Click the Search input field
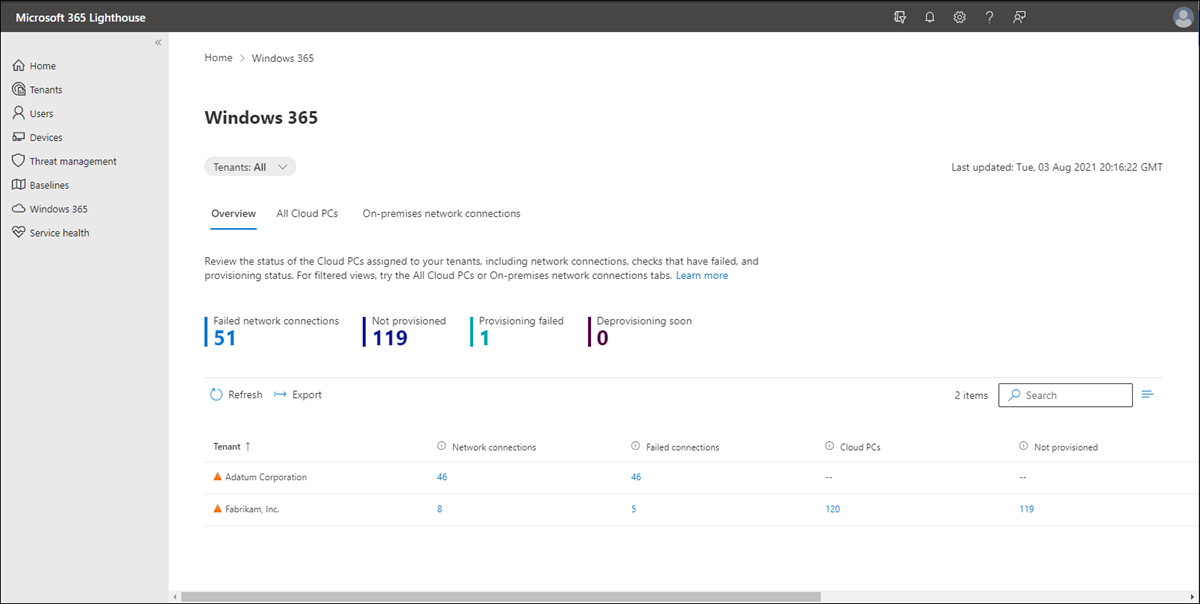 pos(1065,395)
